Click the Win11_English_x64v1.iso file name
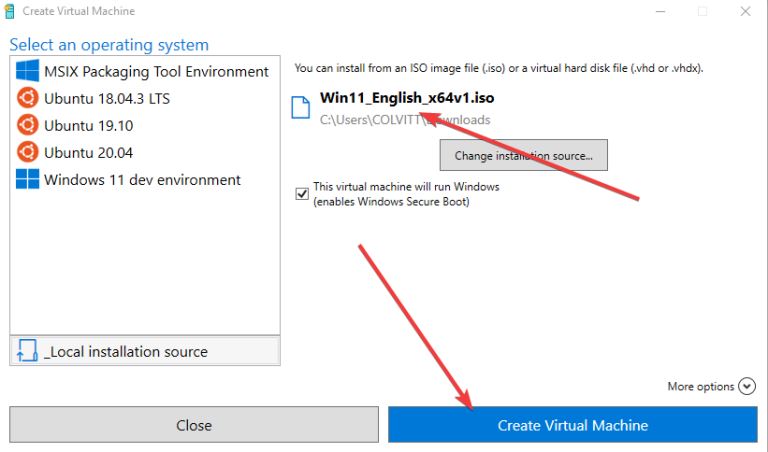768x452 pixels. pos(407,98)
